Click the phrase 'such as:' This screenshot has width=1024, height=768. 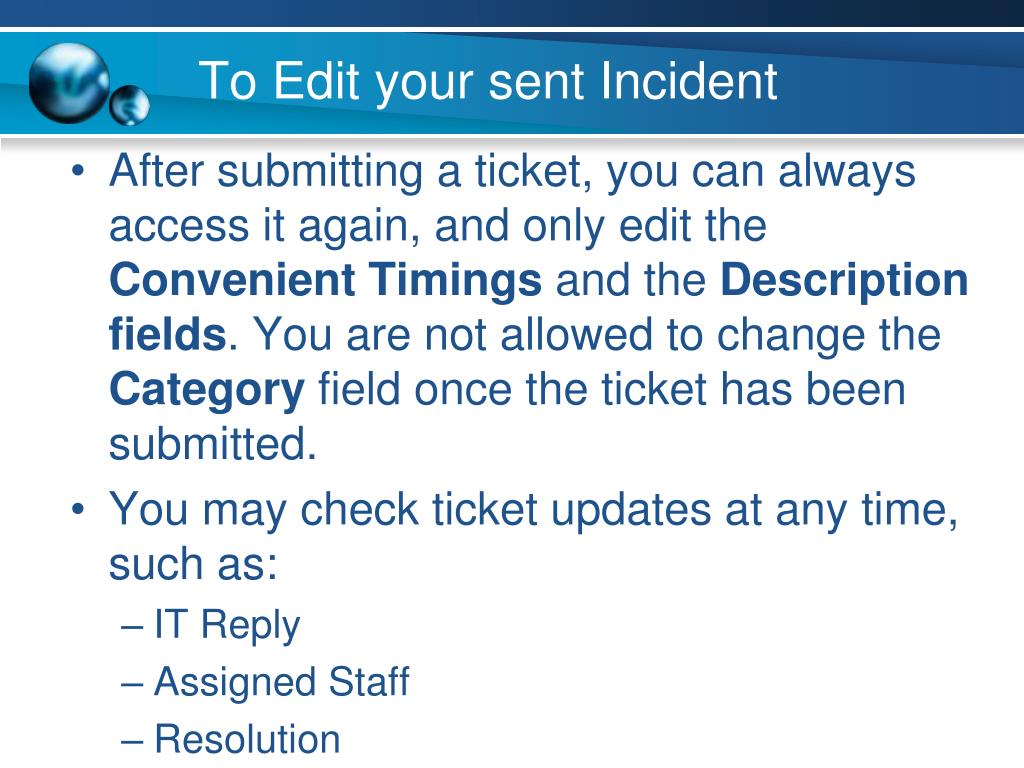coord(193,564)
